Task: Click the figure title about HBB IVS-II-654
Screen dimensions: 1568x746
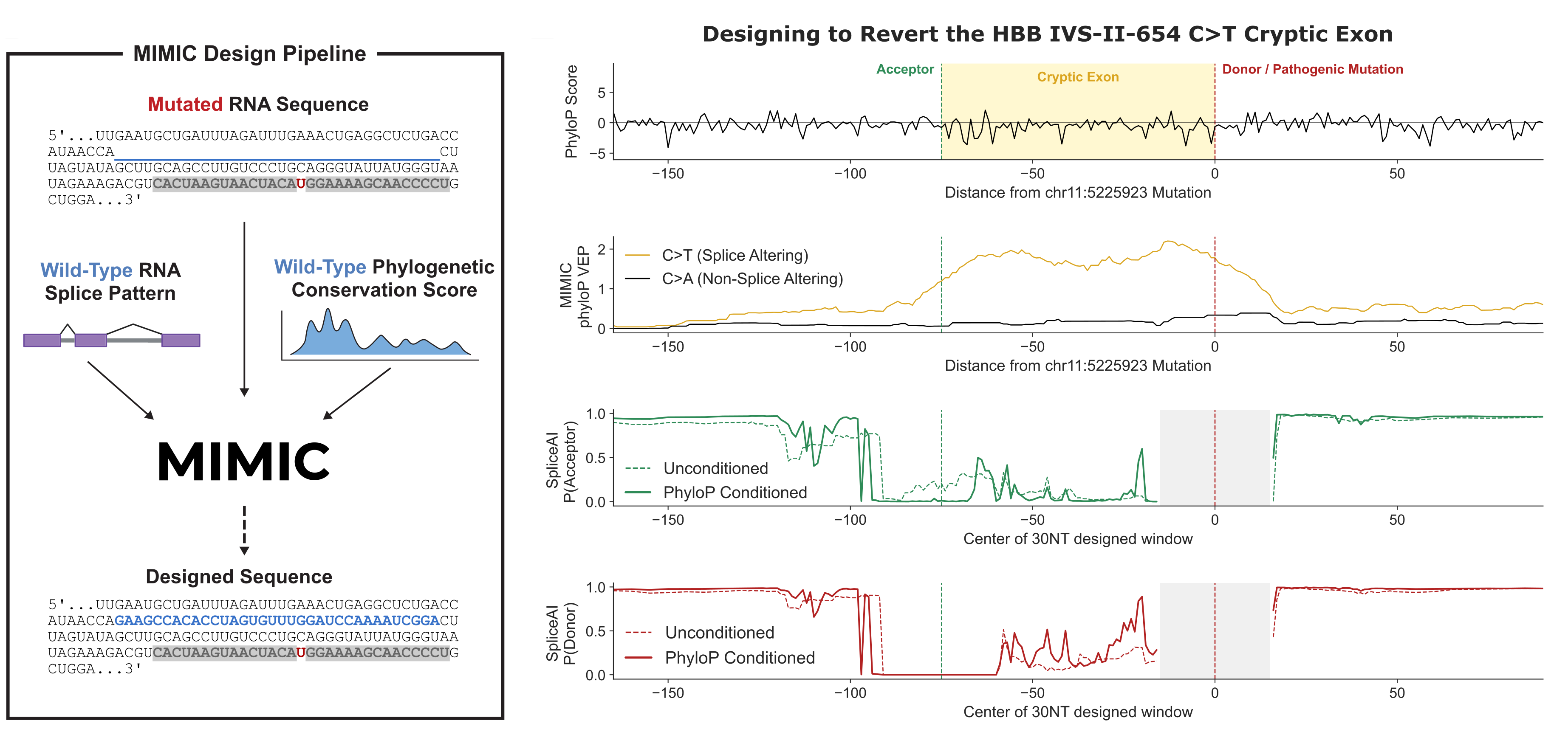Action: [x=1048, y=34]
